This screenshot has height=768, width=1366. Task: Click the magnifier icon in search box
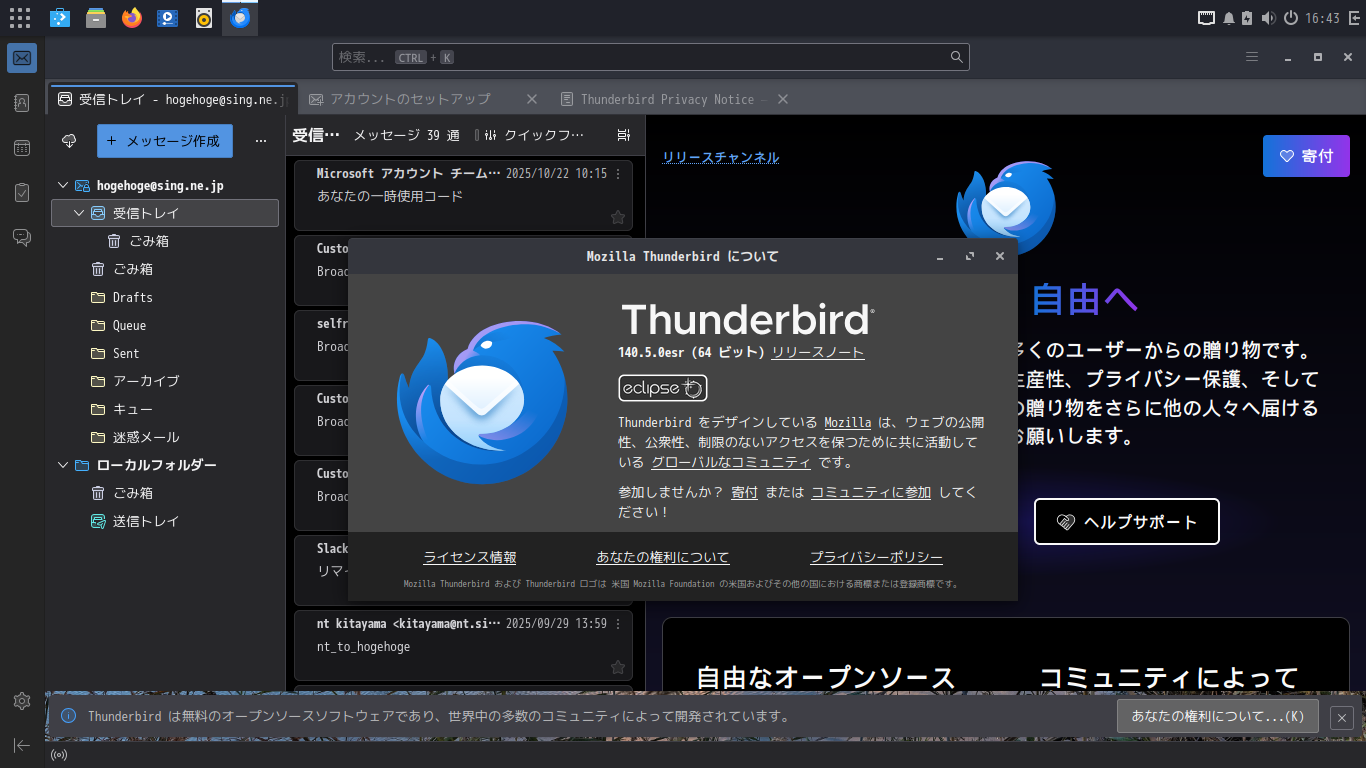pos(957,57)
